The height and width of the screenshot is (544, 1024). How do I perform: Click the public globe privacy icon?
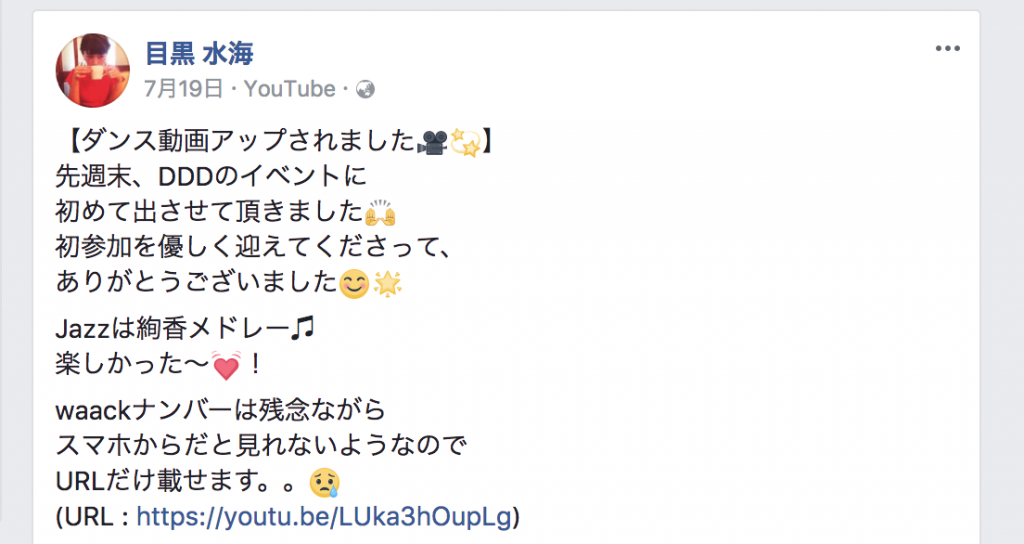coord(366,89)
